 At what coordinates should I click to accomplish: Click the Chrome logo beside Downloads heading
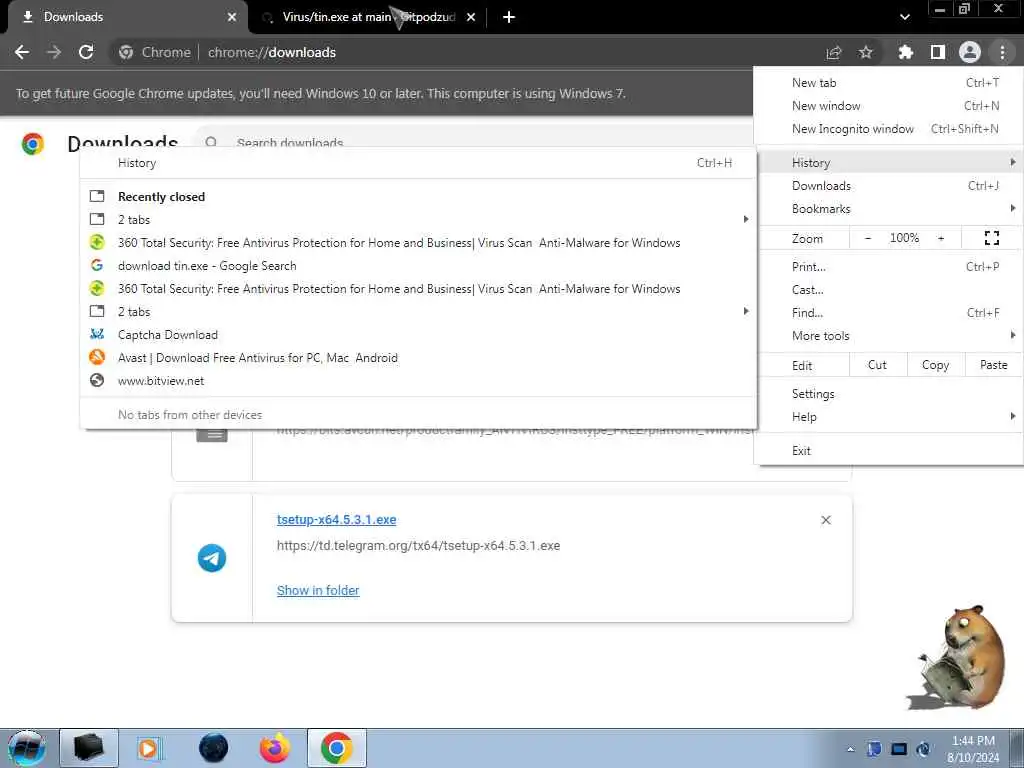33,143
